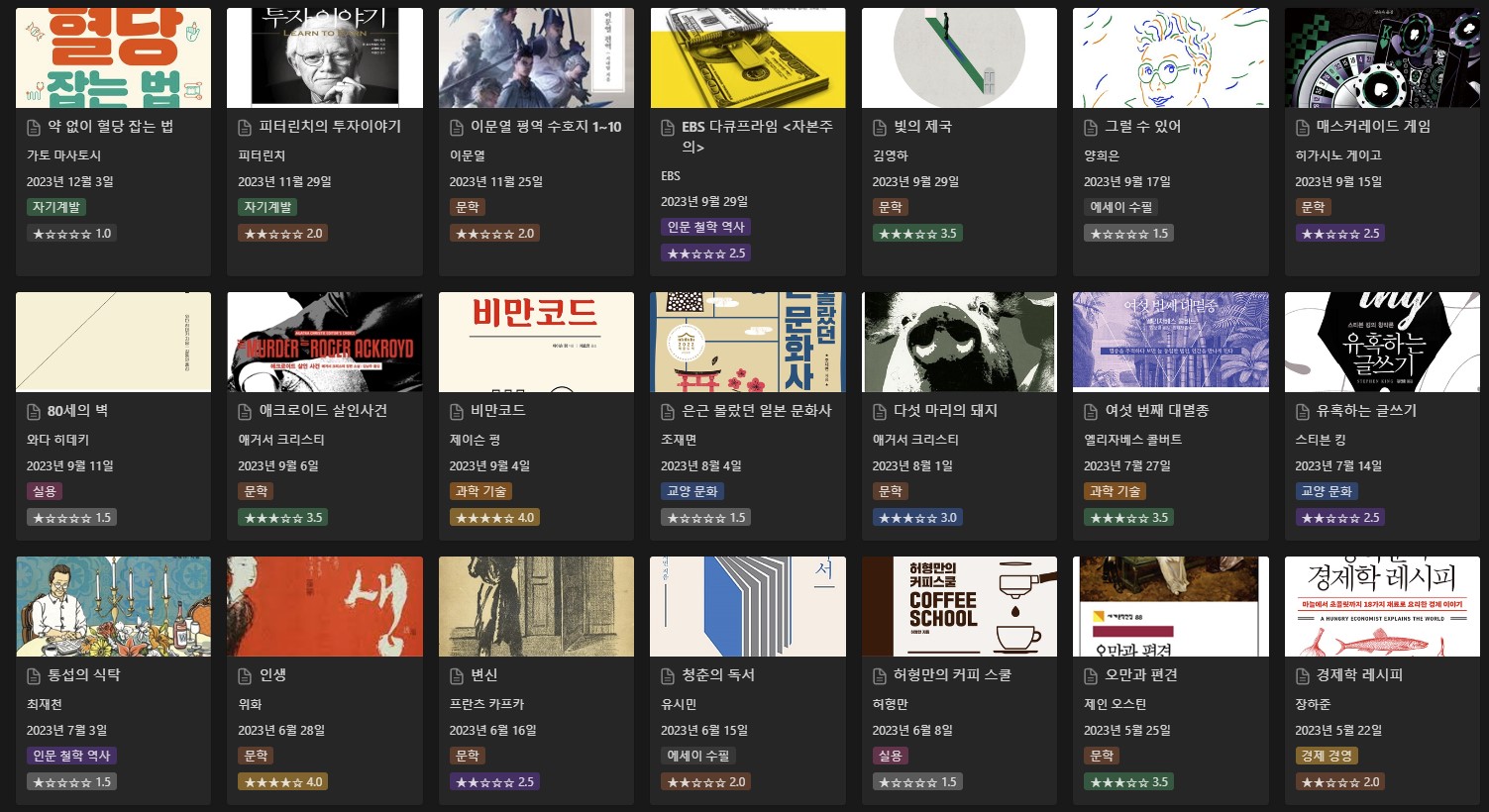Image resolution: width=1489 pixels, height=812 pixels.
Task: Click 4.0 star rating on 인생 card
Action: tap(283, 782)
